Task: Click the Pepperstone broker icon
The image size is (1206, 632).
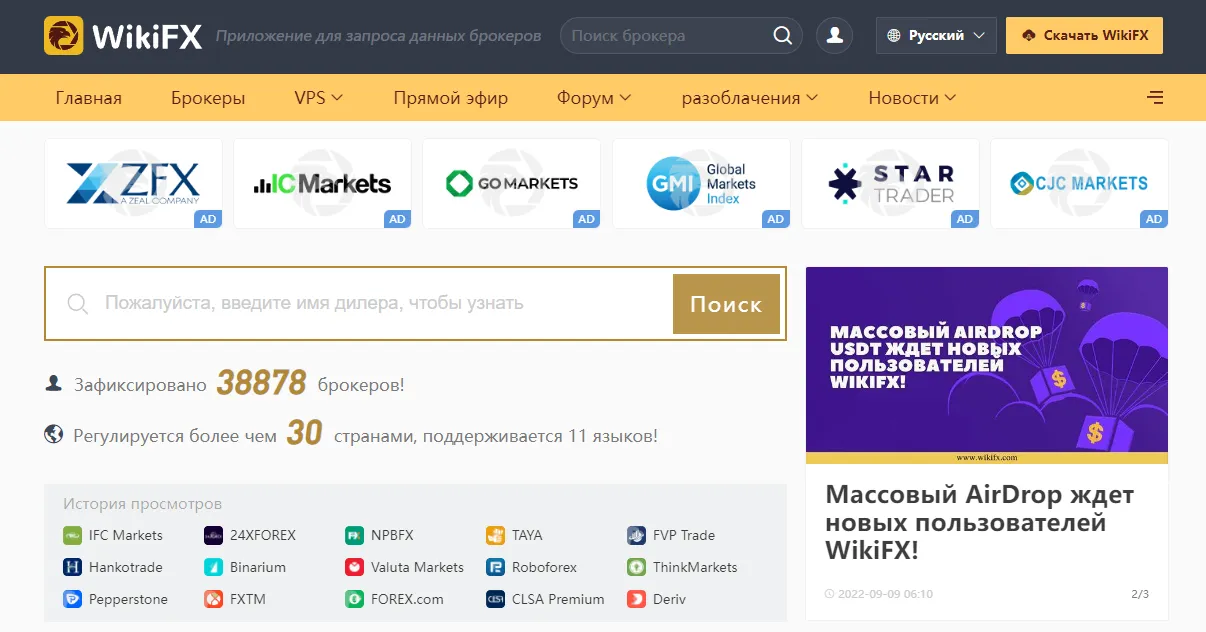Action: point(72,599)
